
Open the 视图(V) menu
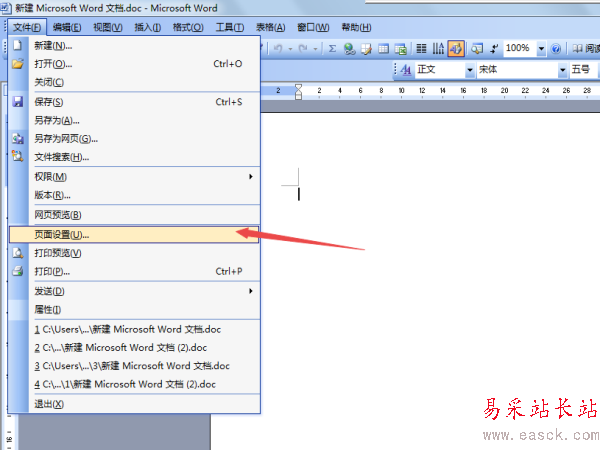(x=108, y=28)
